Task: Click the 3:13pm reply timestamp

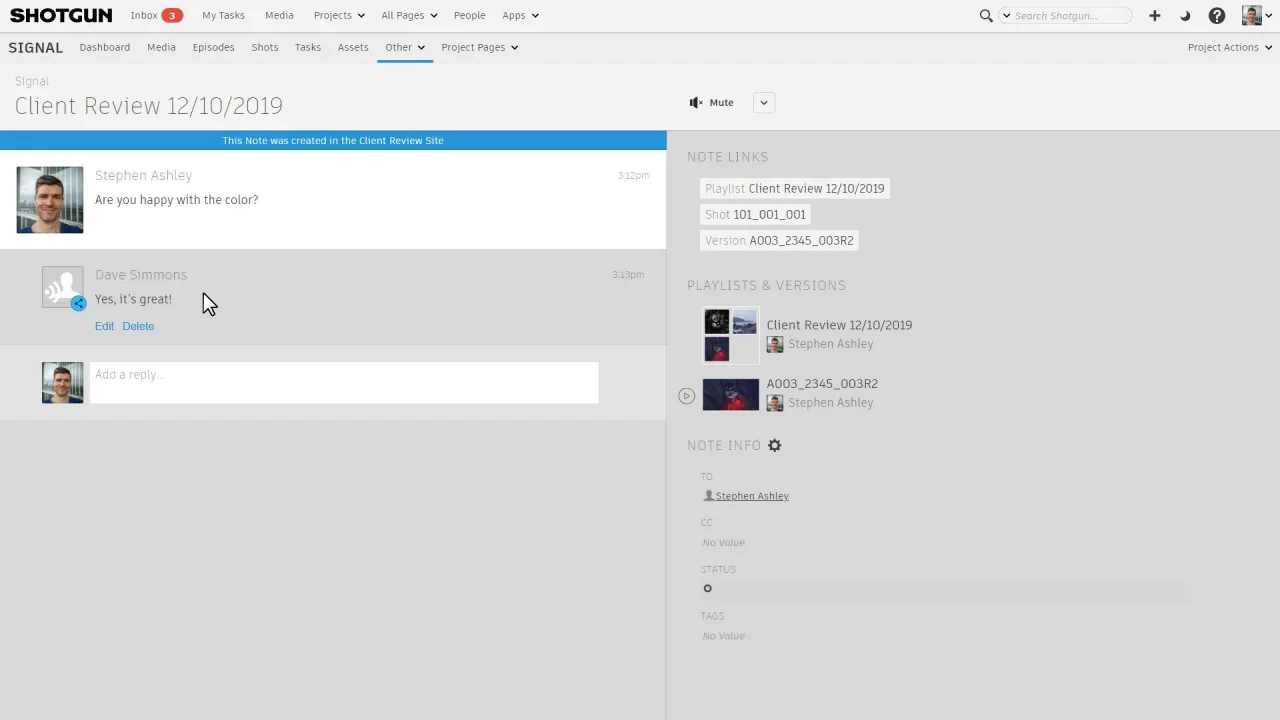Action: click(x=628, y=274)
